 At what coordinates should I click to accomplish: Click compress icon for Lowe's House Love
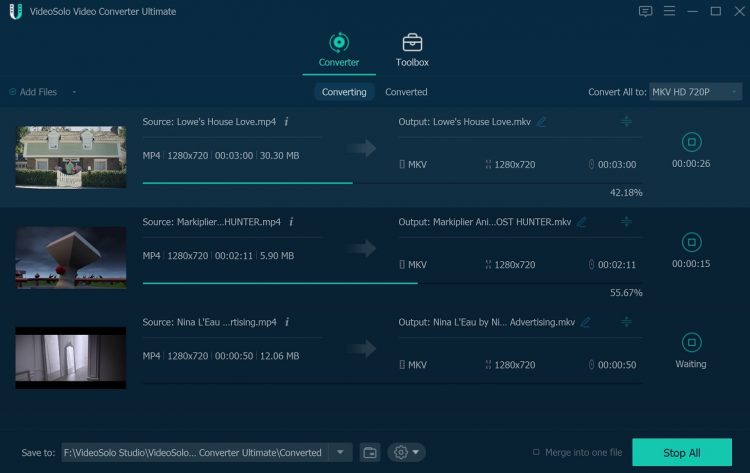[x=626, y=121]
